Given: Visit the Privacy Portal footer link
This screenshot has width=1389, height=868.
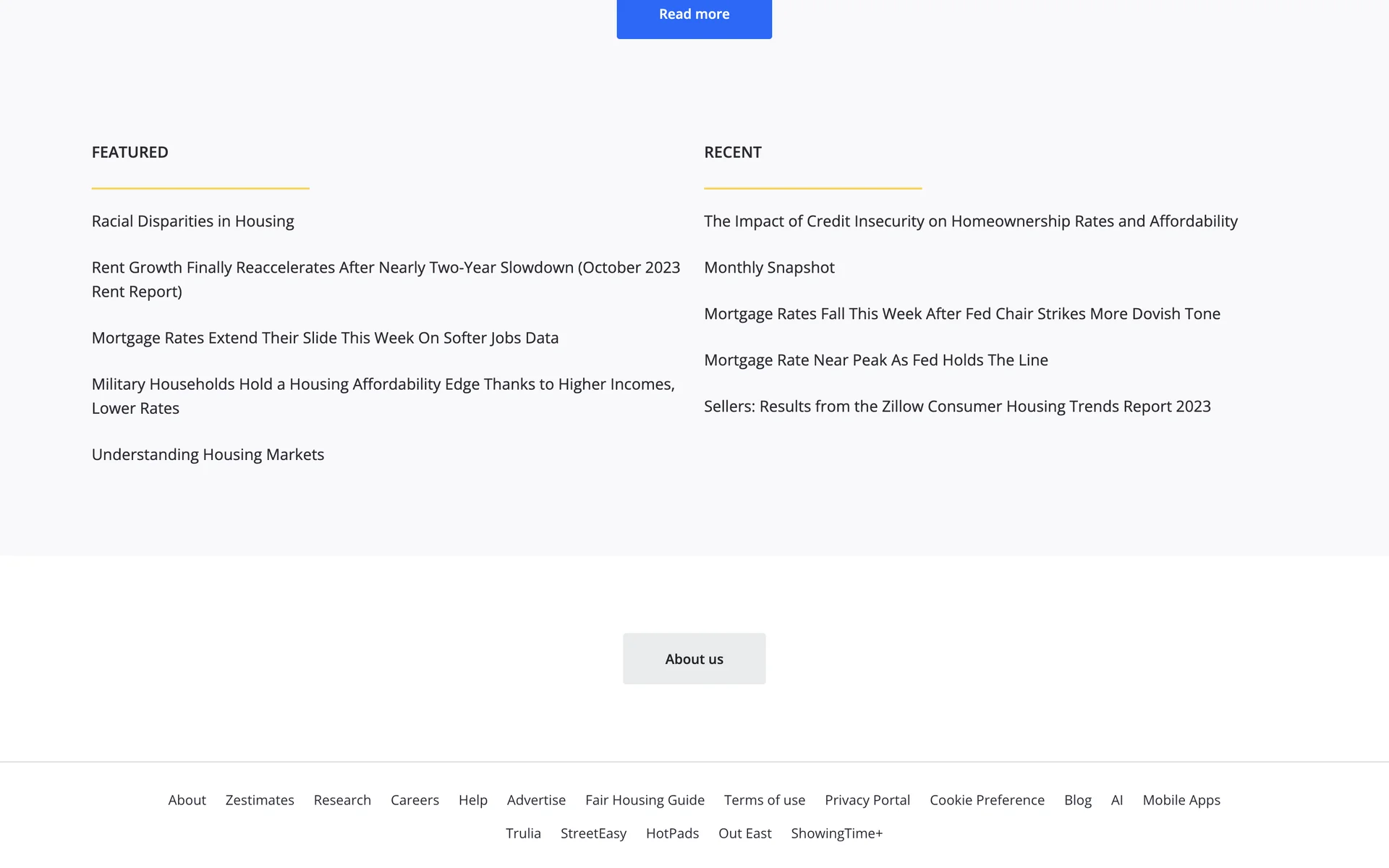Looking at the screenshot, I should tap(867, 800).
